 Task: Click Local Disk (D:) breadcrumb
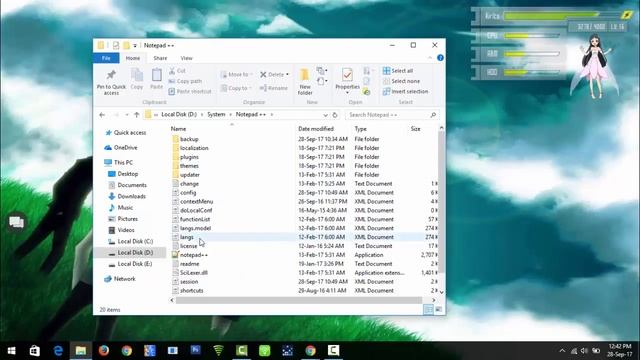pyautogui.click(x=179, y=115)
